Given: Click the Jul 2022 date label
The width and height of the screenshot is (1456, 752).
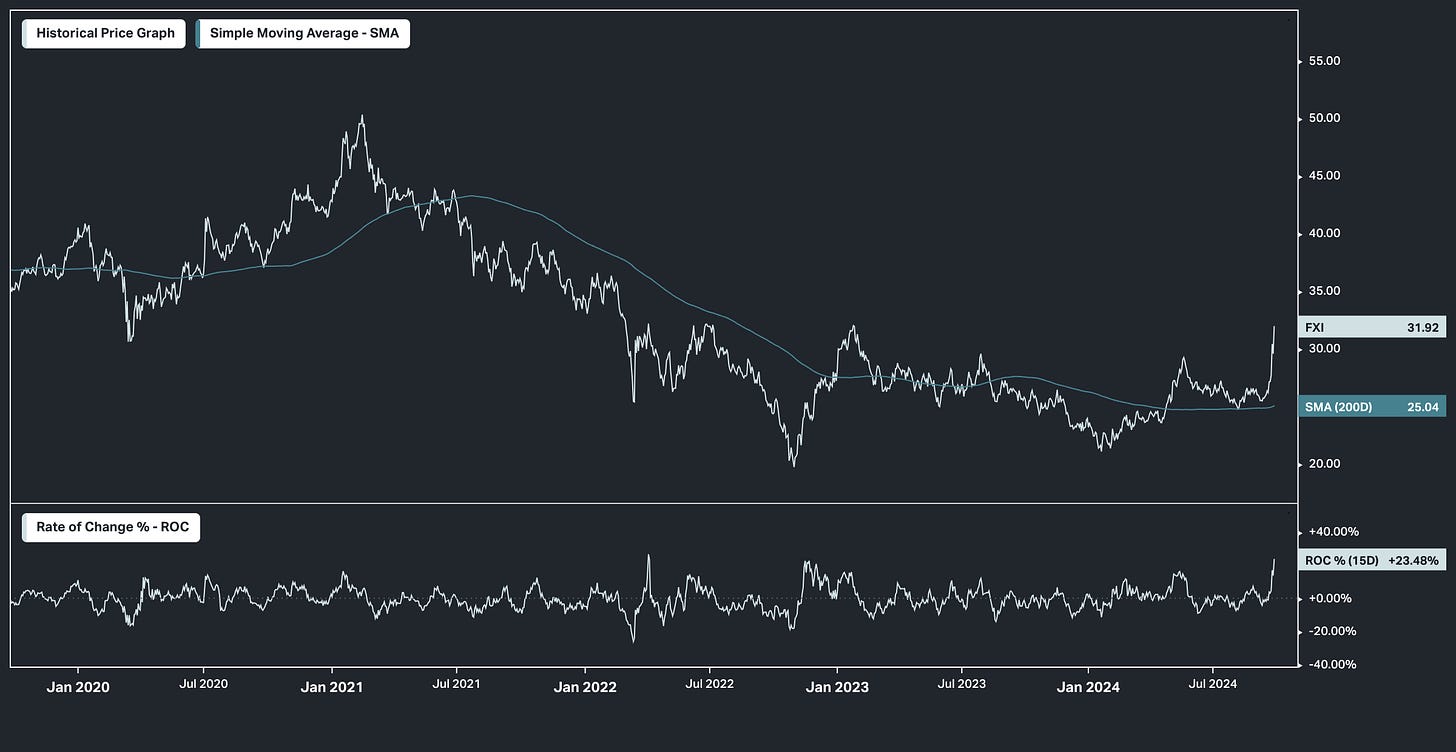Looking at the screenshot, I should click(x=709, y=685).
